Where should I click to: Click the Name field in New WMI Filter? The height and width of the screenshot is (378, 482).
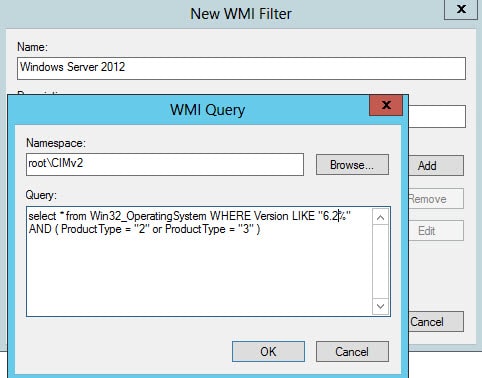click(241, 68)
